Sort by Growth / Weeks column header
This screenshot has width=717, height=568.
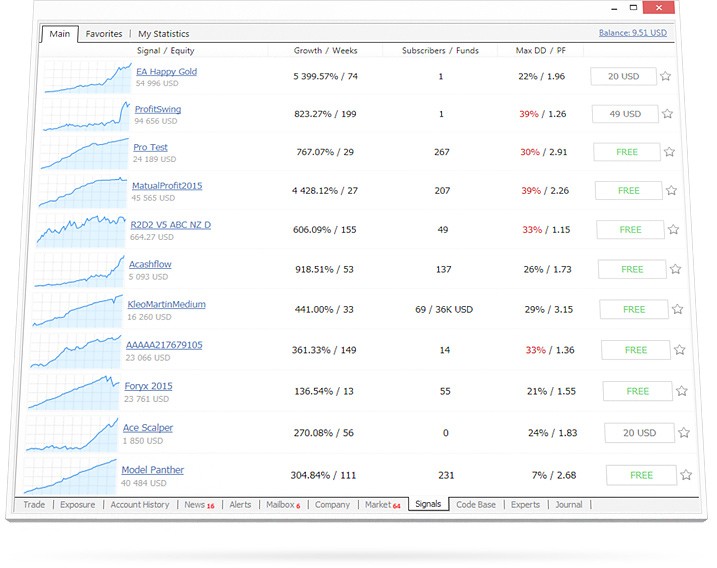pyautogui.click(x=325, y=50)
